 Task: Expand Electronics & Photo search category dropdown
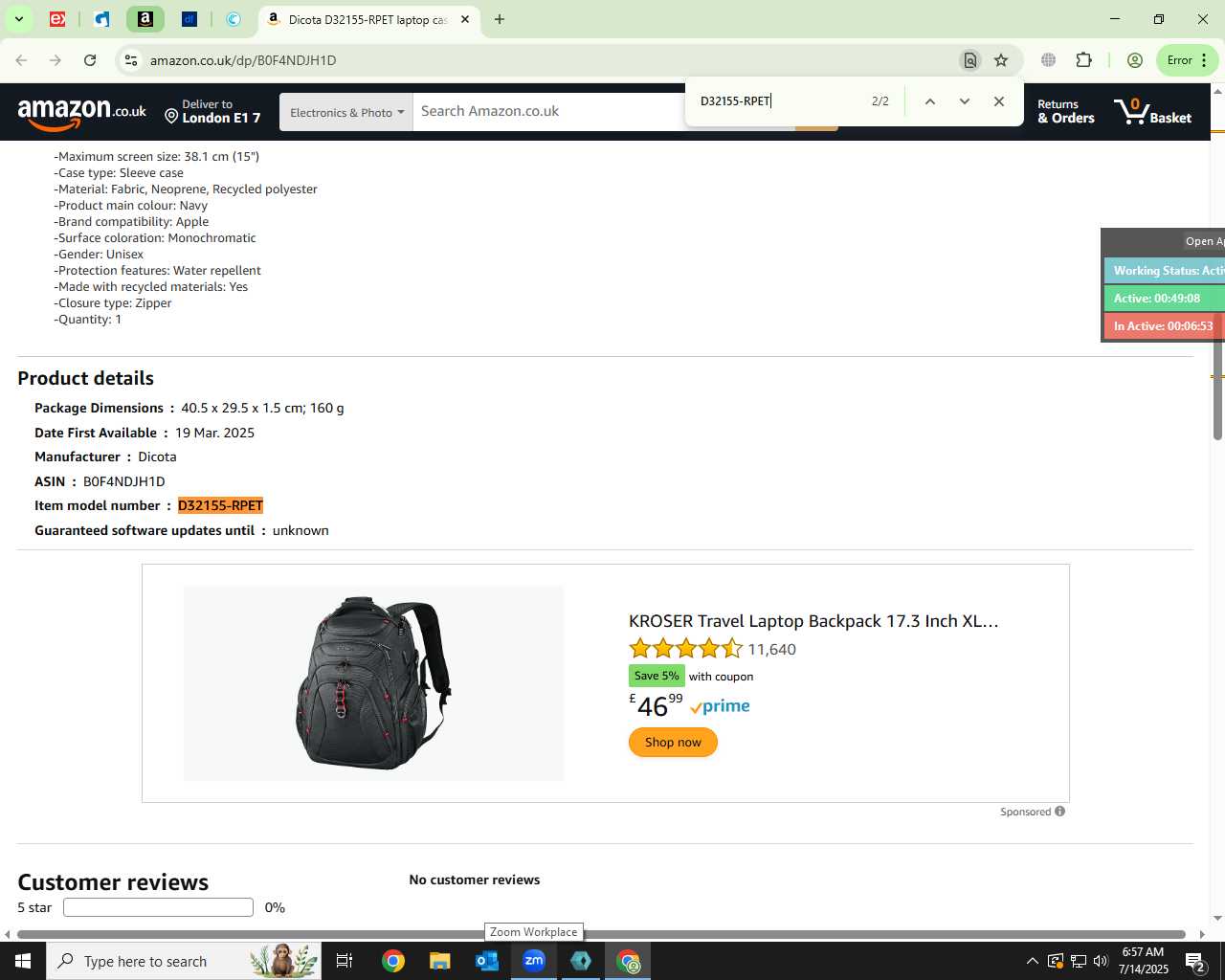tap(346, 112)
